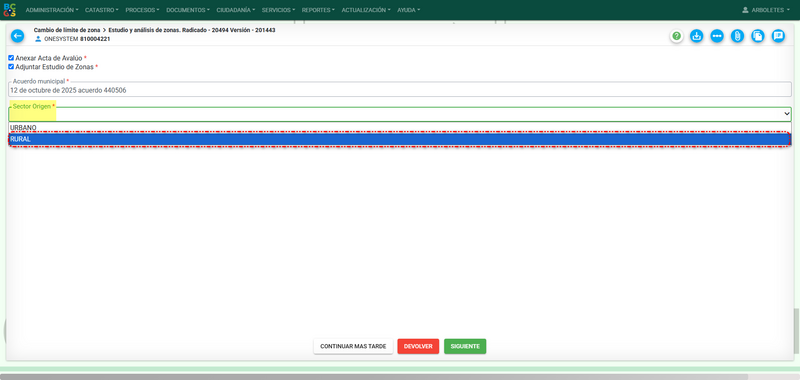Click the Acuerdo municipal input field
The width and height of the screenshot is (800, 380).
[399, 90]
